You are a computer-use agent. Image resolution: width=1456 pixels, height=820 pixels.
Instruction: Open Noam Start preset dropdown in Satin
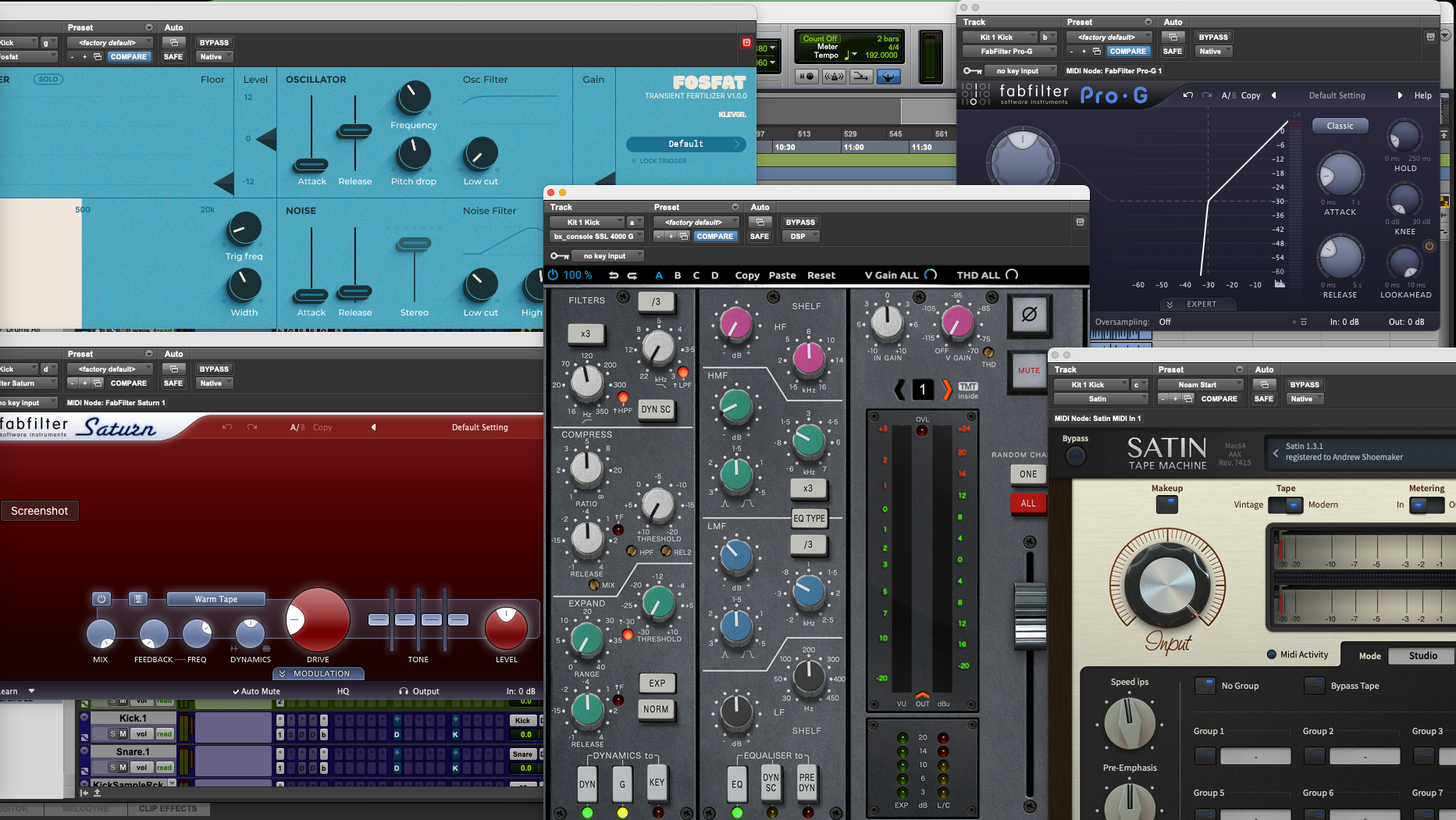1200,385
